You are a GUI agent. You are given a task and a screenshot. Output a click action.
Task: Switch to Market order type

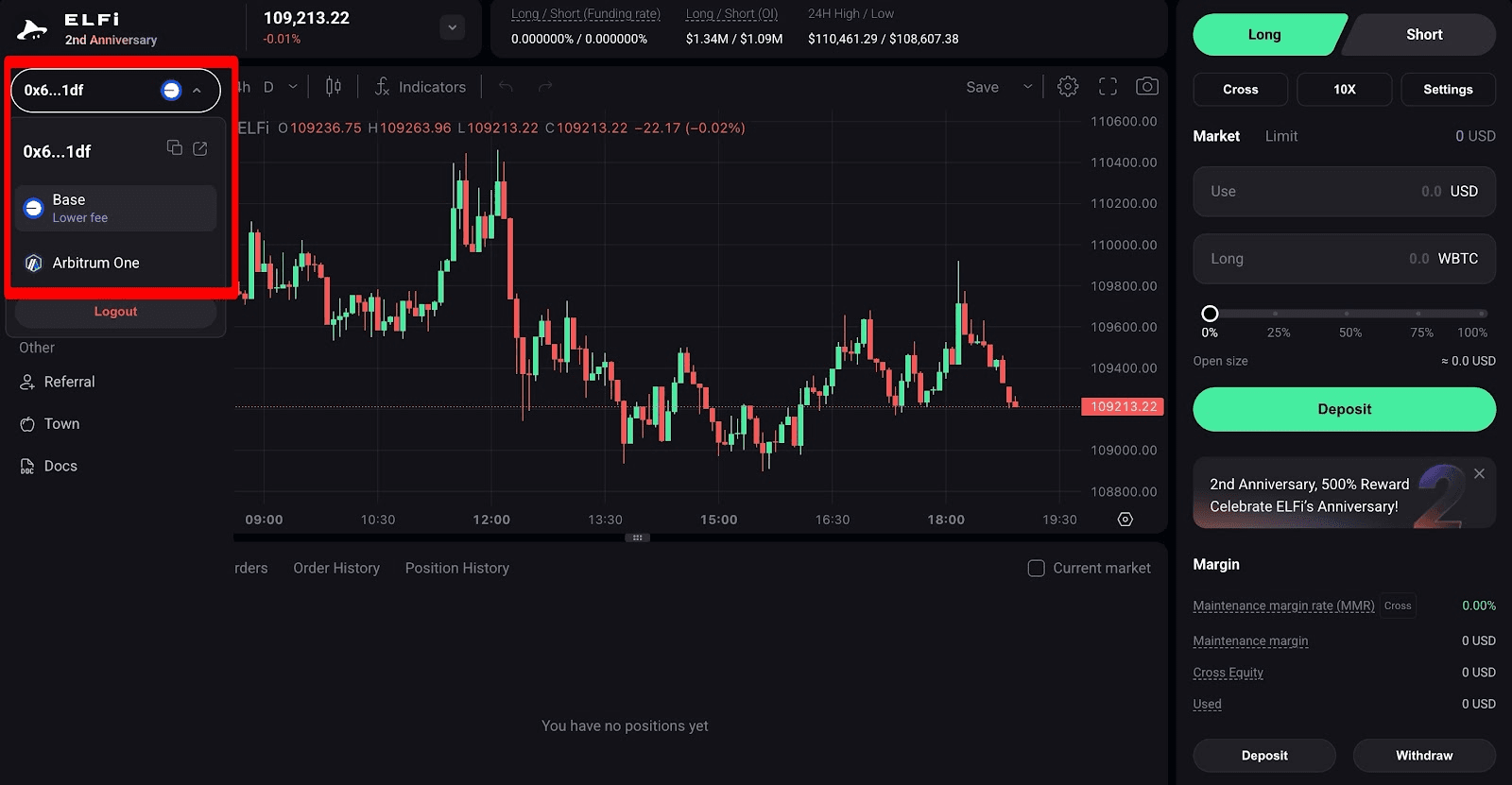[x=1216, y=136]
